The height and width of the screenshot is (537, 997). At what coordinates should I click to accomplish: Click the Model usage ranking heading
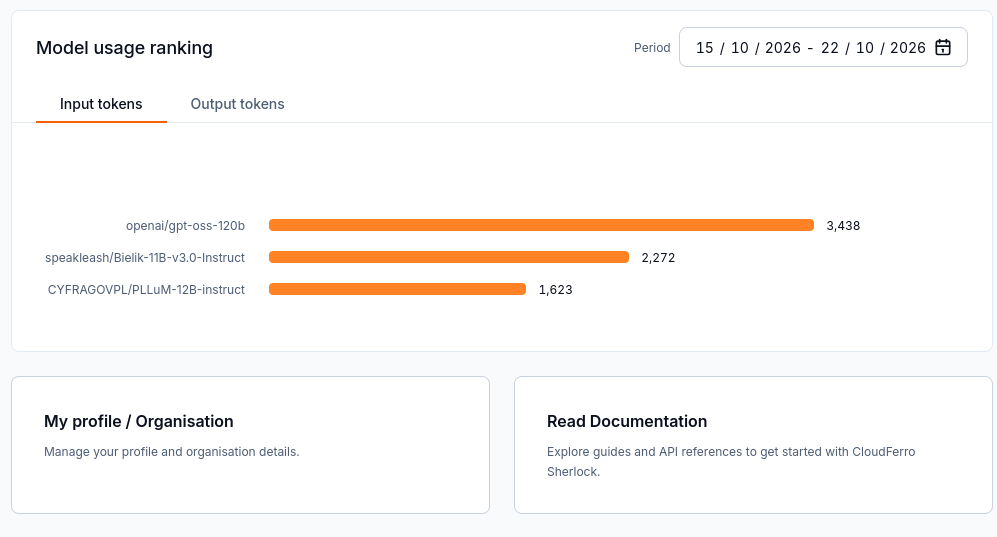(124, 48)
